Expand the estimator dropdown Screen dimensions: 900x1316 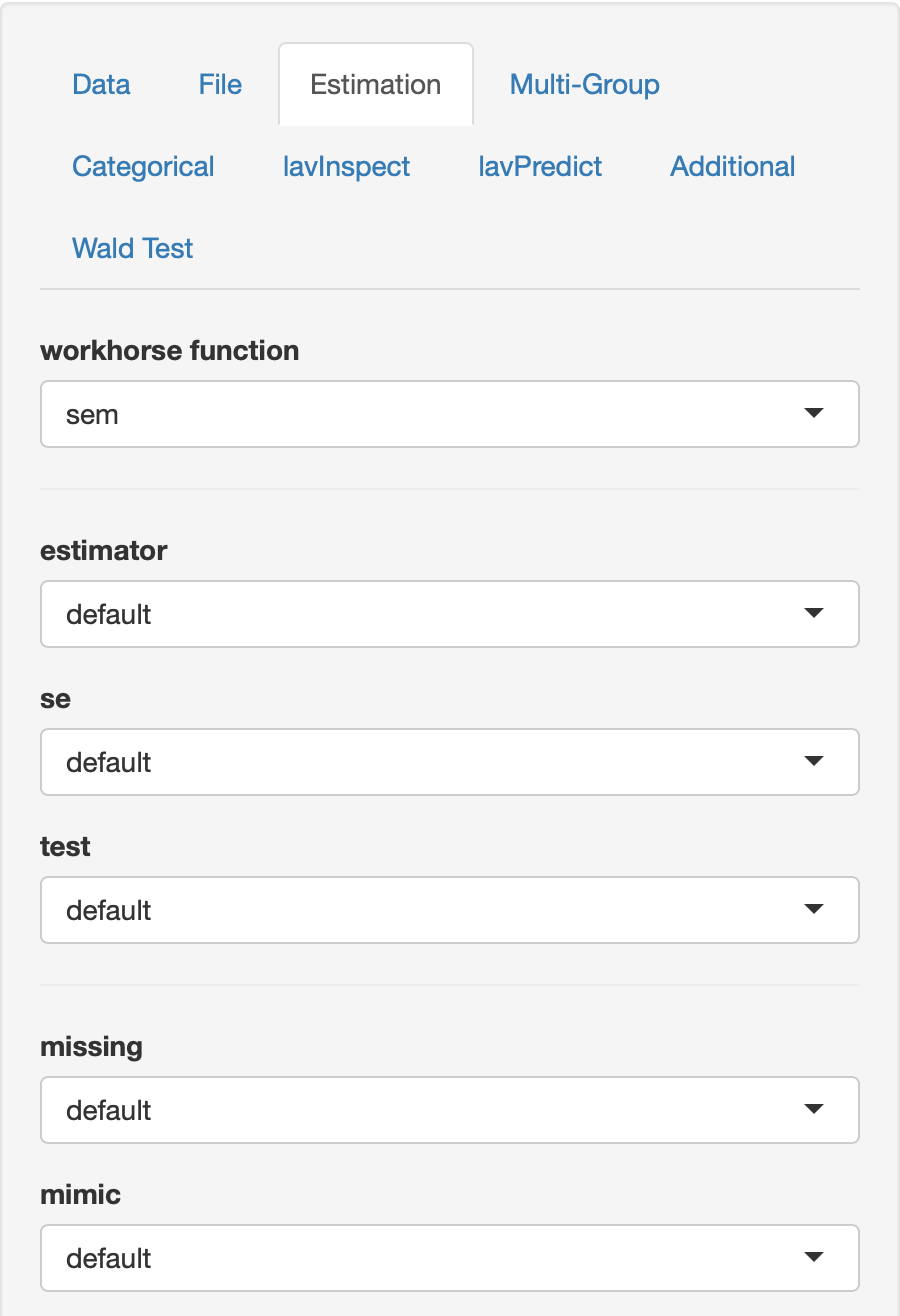(x=449, y=614)
